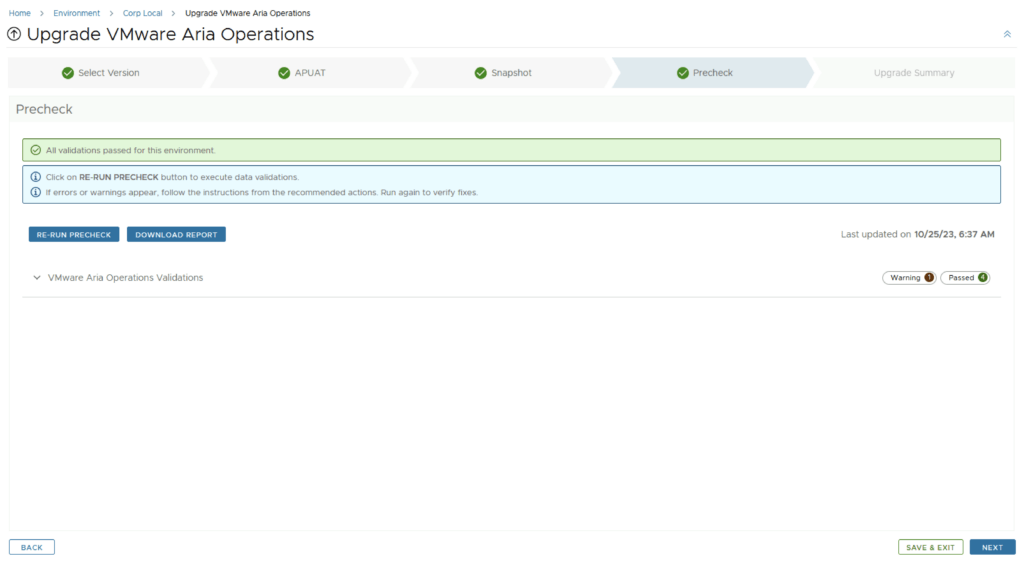Image resolution: width=1024 pixels, height=568 pixels.
Task: Click the Precheck step green checkmark icon
Action: pos(682,73)
